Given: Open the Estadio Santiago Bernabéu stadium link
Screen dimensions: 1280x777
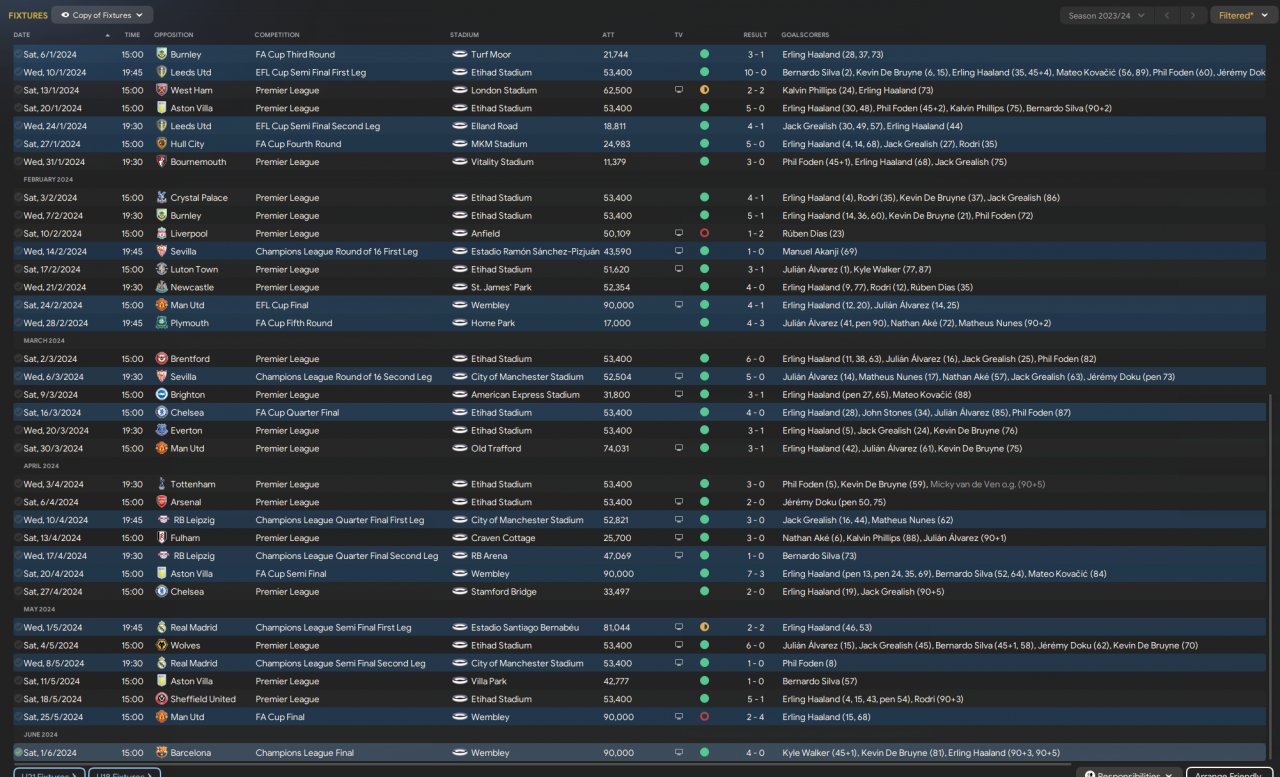Looking at the screenshot, I should point(525,628).
